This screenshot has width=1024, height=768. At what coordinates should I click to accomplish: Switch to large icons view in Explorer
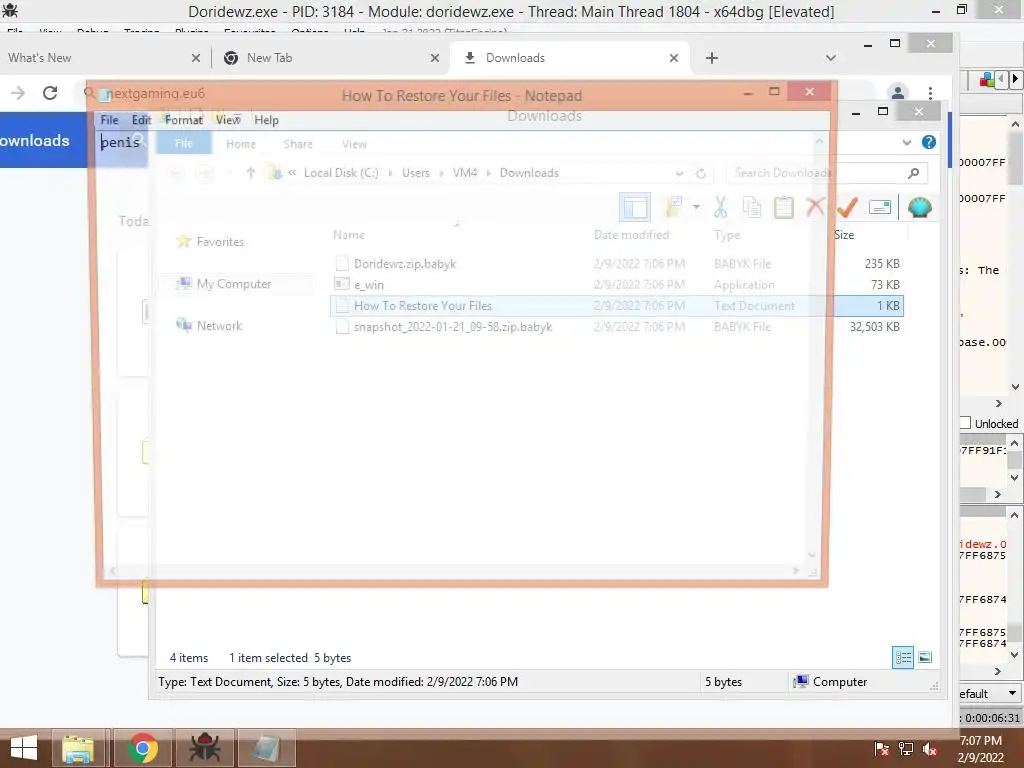pyautogui.click(x=925, y=657)
